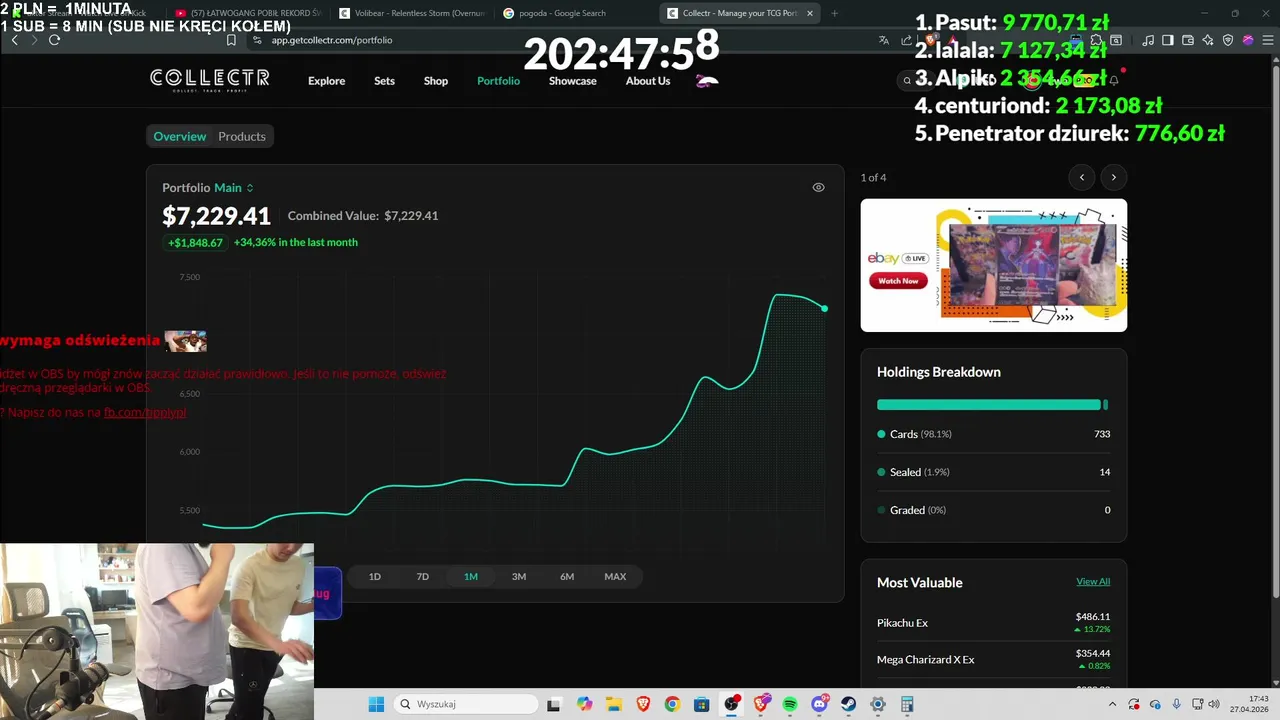Click the View All link in Most Valuable
This screenshot has height=720, width=1280.
point(1093,581)
